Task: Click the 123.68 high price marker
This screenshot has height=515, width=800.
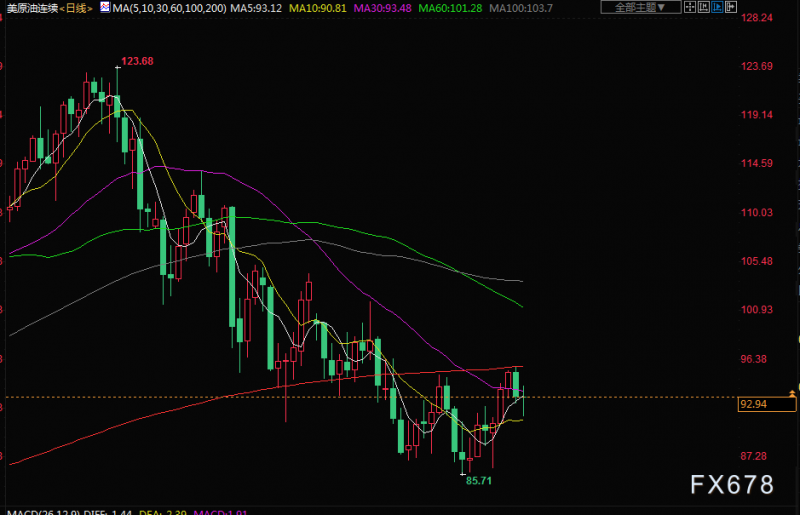Action: point(137,61)
